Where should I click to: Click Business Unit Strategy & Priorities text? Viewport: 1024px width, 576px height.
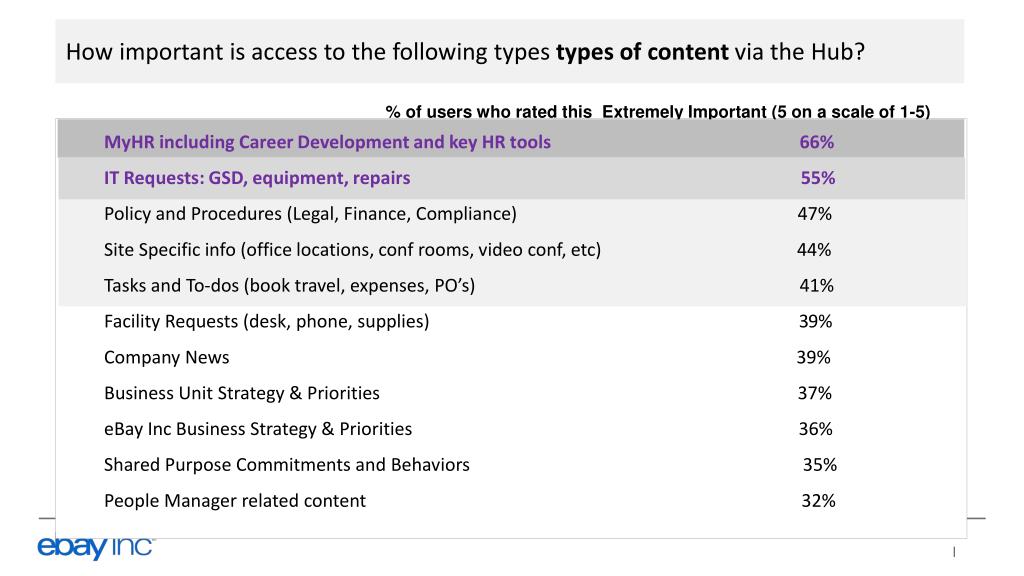point(242,393)
